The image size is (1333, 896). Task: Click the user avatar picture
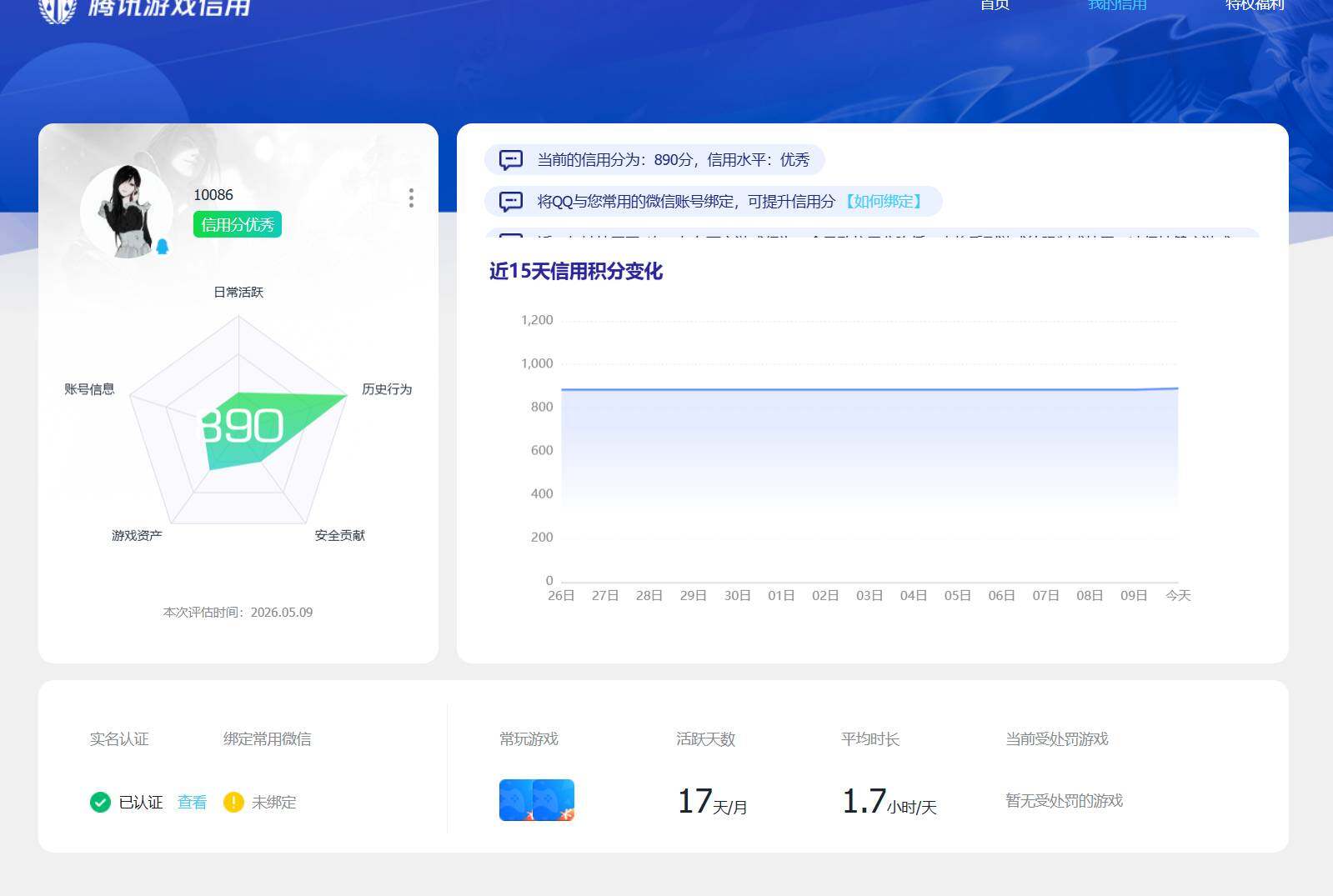(x=127, y=211)
